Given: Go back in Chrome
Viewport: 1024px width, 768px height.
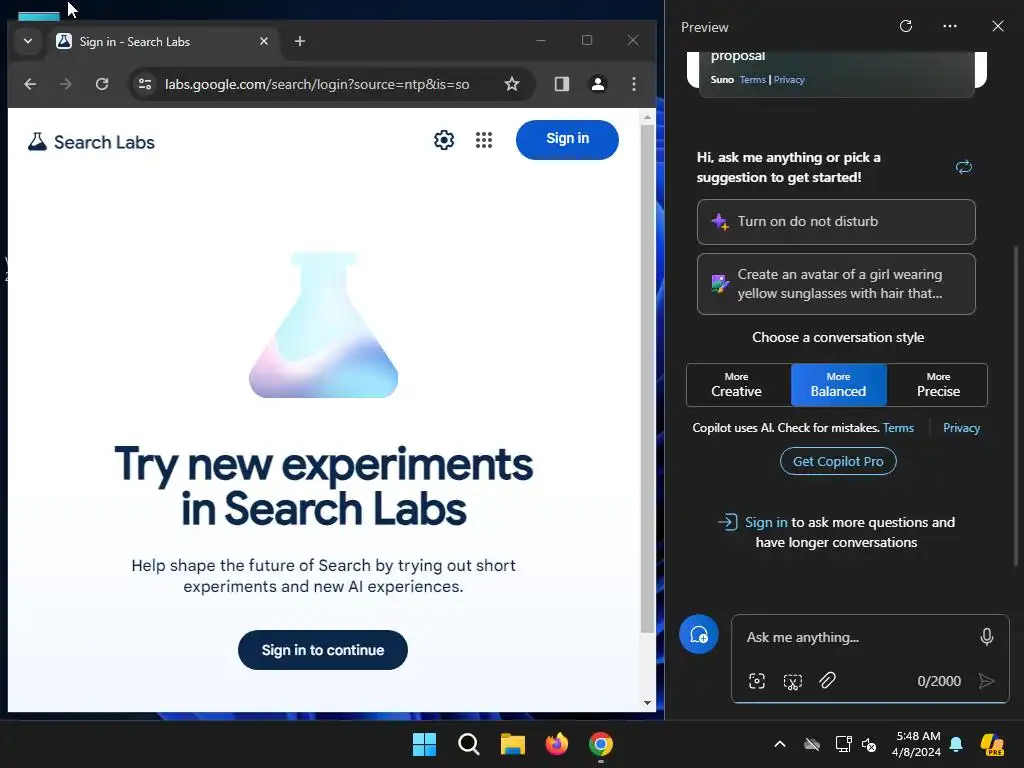Looking at the screenshot, I should (x=30, y=84).
